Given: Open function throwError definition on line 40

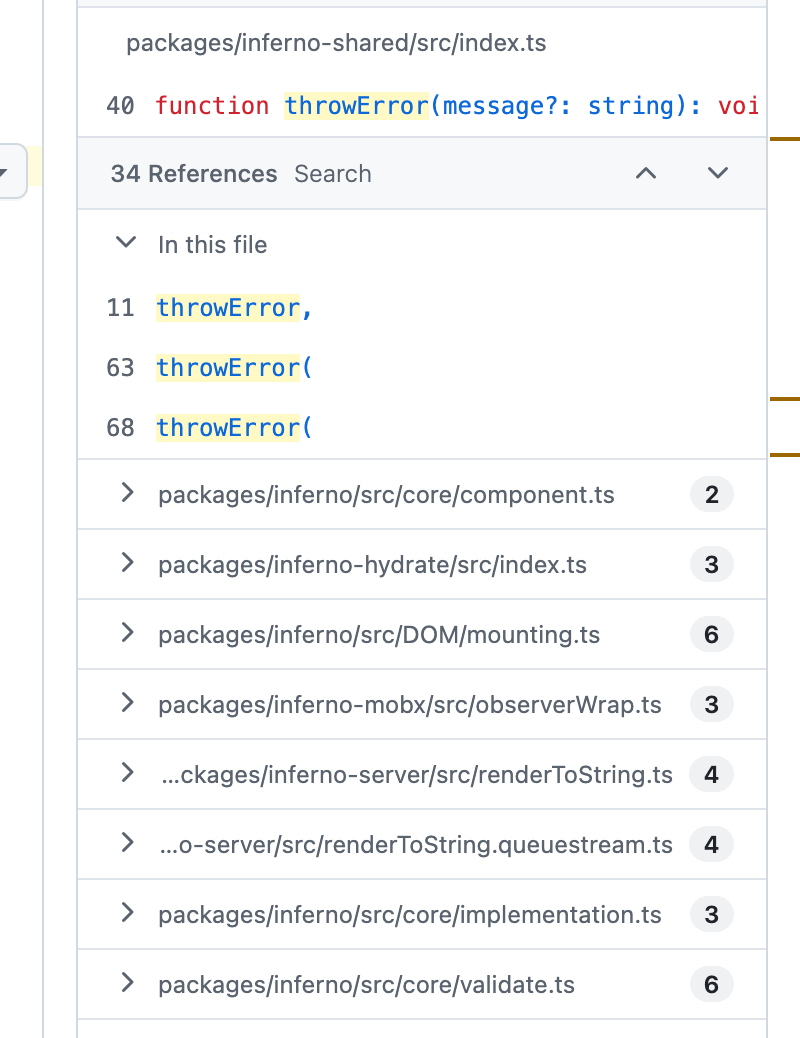Looking at the screenshot, I should [457, 106].
